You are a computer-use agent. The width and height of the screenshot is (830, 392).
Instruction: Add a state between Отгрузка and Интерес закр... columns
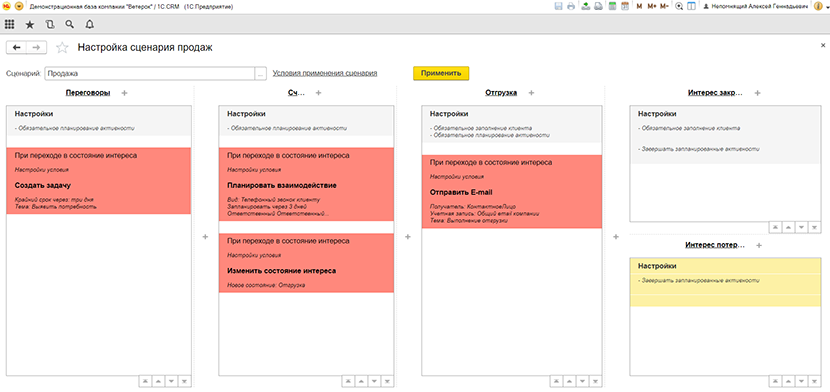click(616, 237)
